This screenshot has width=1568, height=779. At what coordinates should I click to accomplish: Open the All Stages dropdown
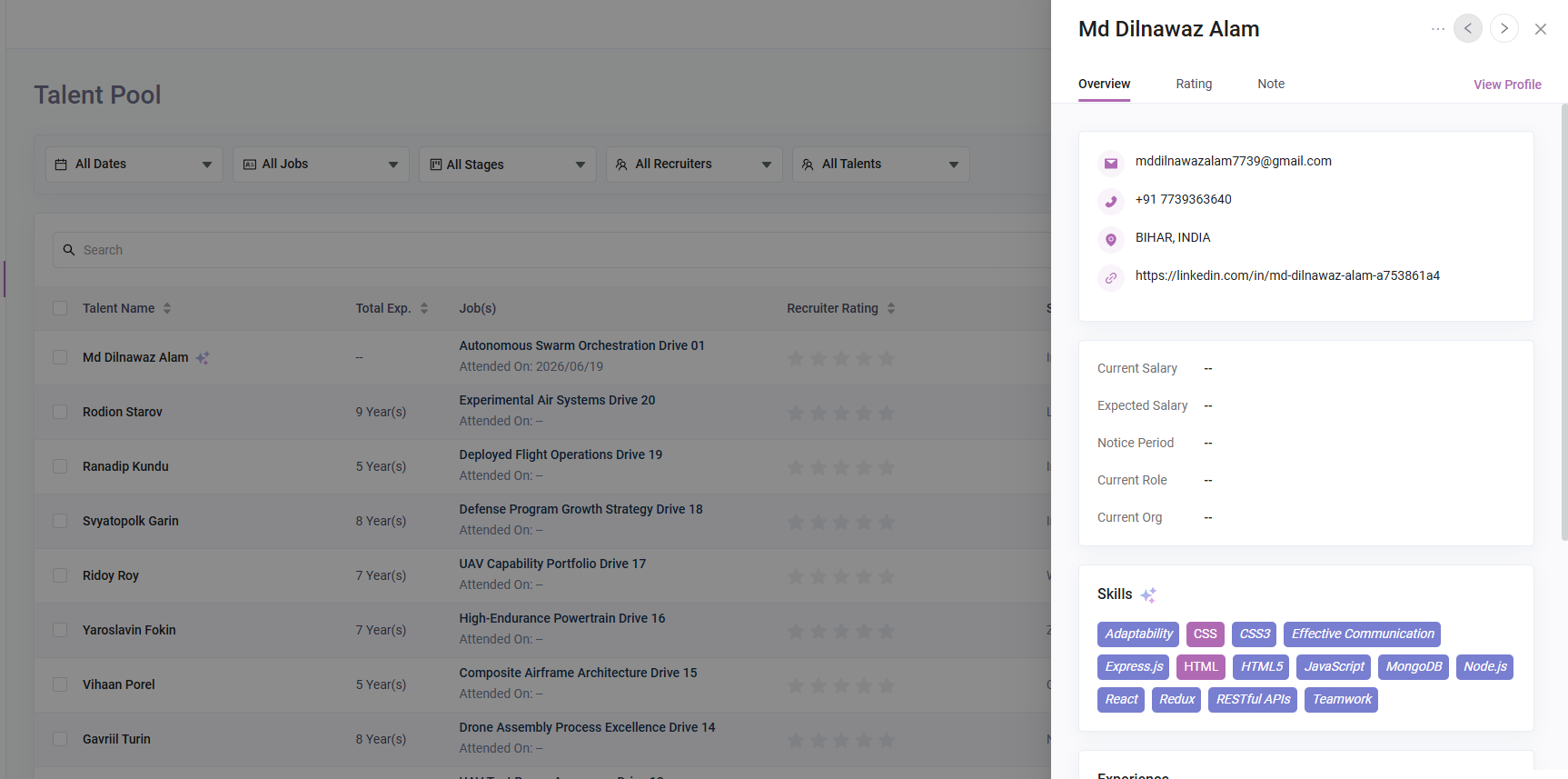pos(508,165)
